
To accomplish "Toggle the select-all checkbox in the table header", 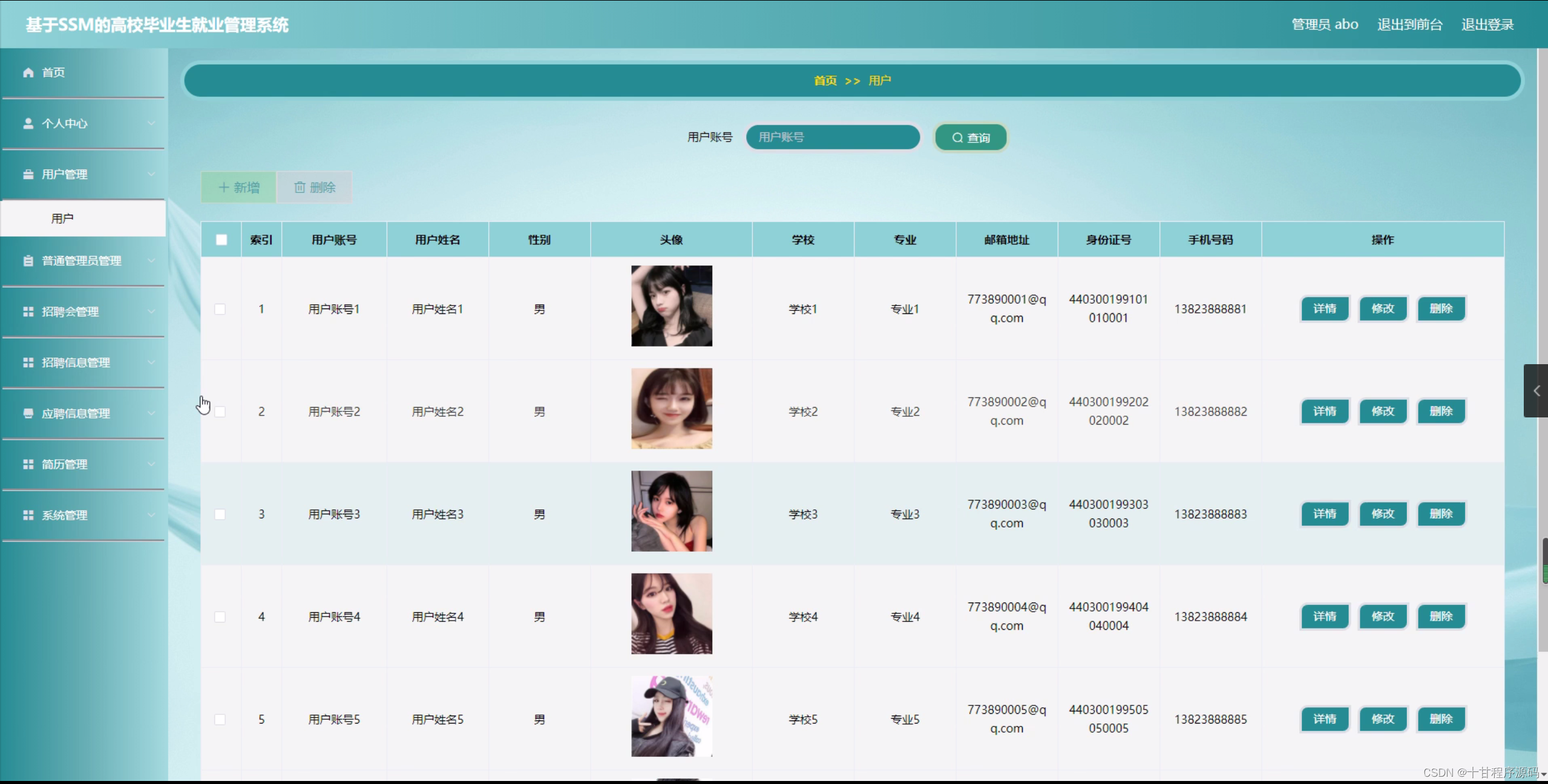I will 221,240.
